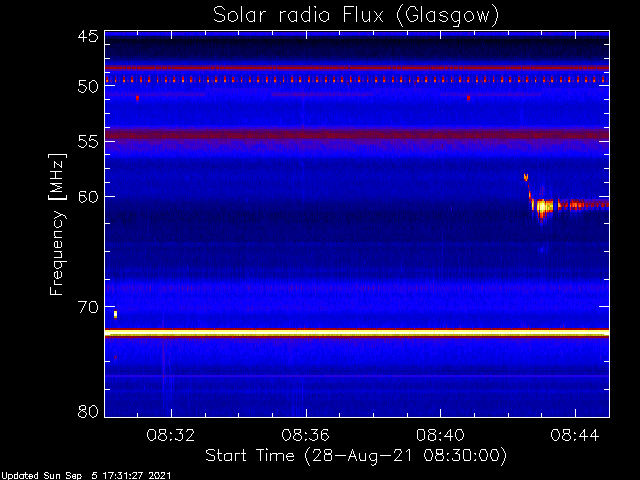Click the "Frequency [MHz]" axis label
This screenshot has height=480, width=640.
(x=57, y=224)
